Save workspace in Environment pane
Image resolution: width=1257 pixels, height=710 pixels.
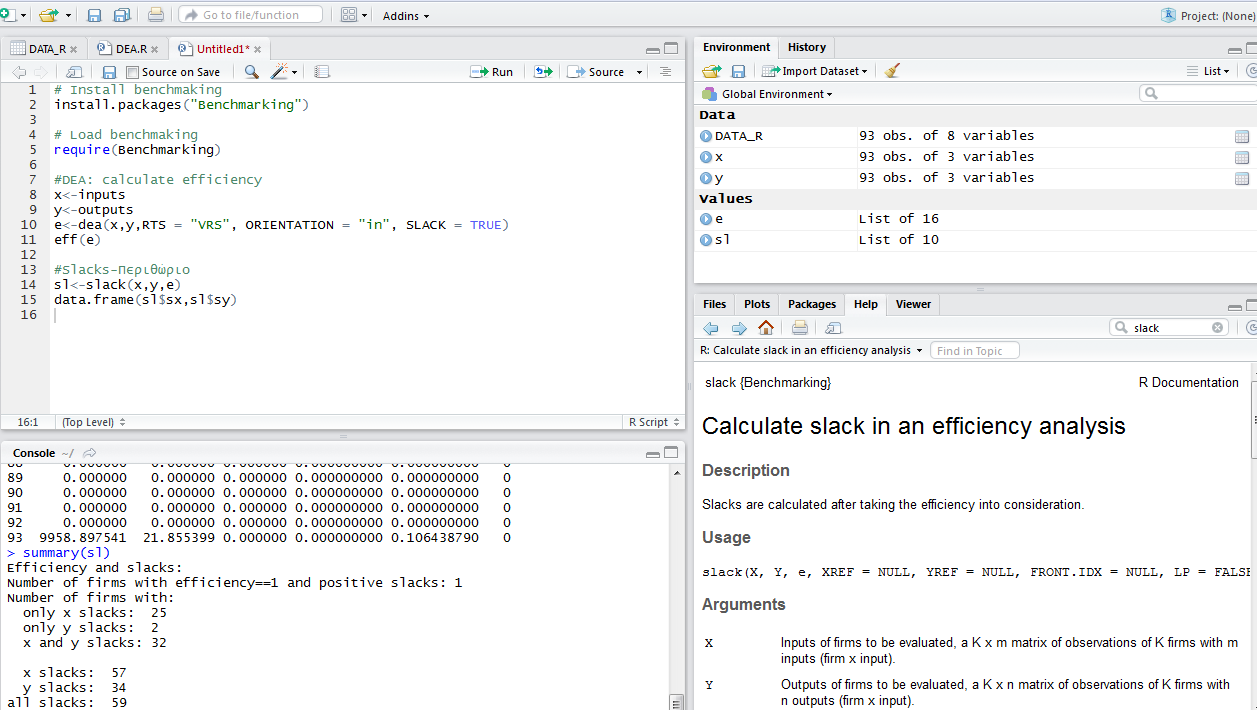click(738, 71)
